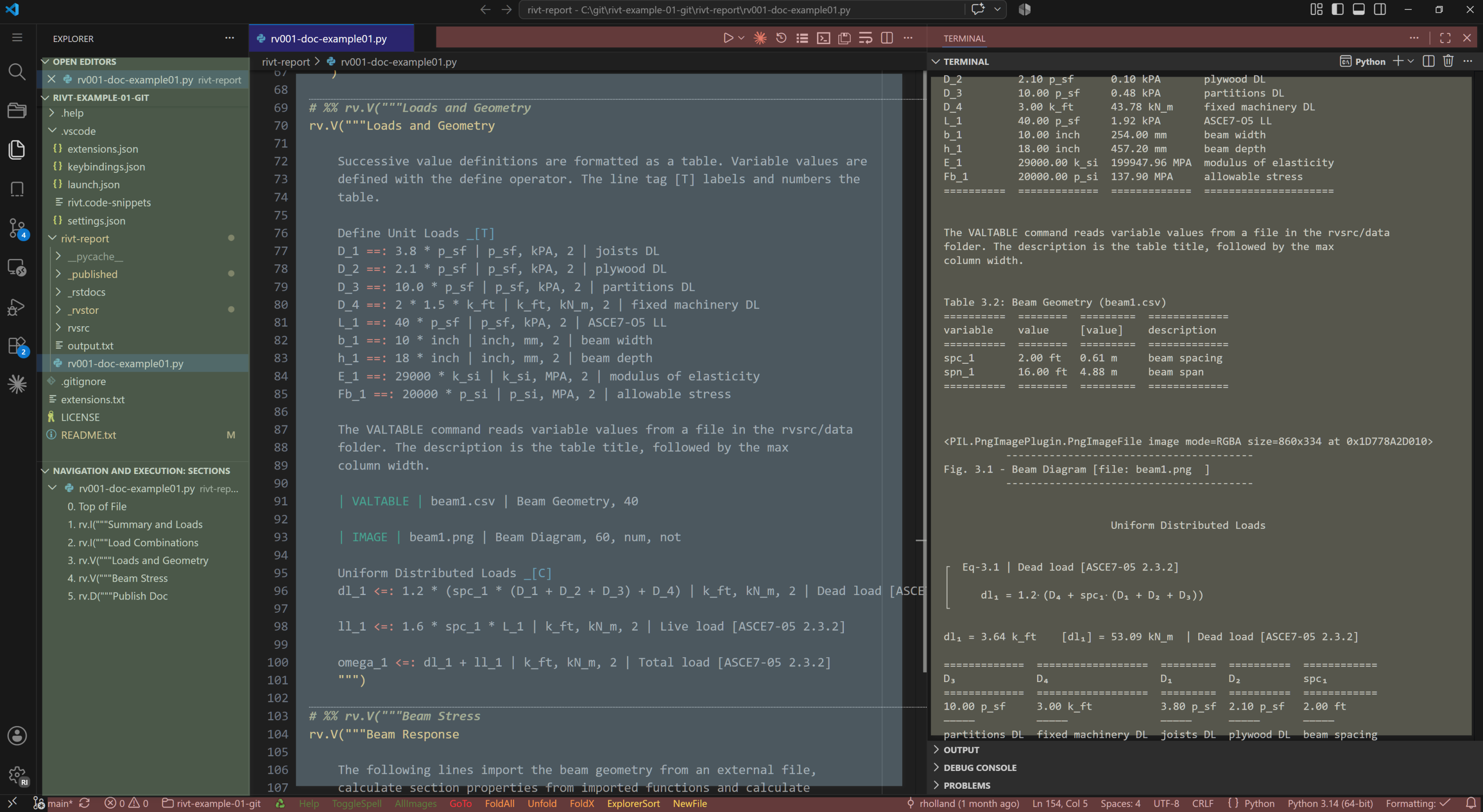Image resolution: width=1483 pixels, height=812 pixels.
Task: Click the hamburger menu icon
Action: point(17,38)
